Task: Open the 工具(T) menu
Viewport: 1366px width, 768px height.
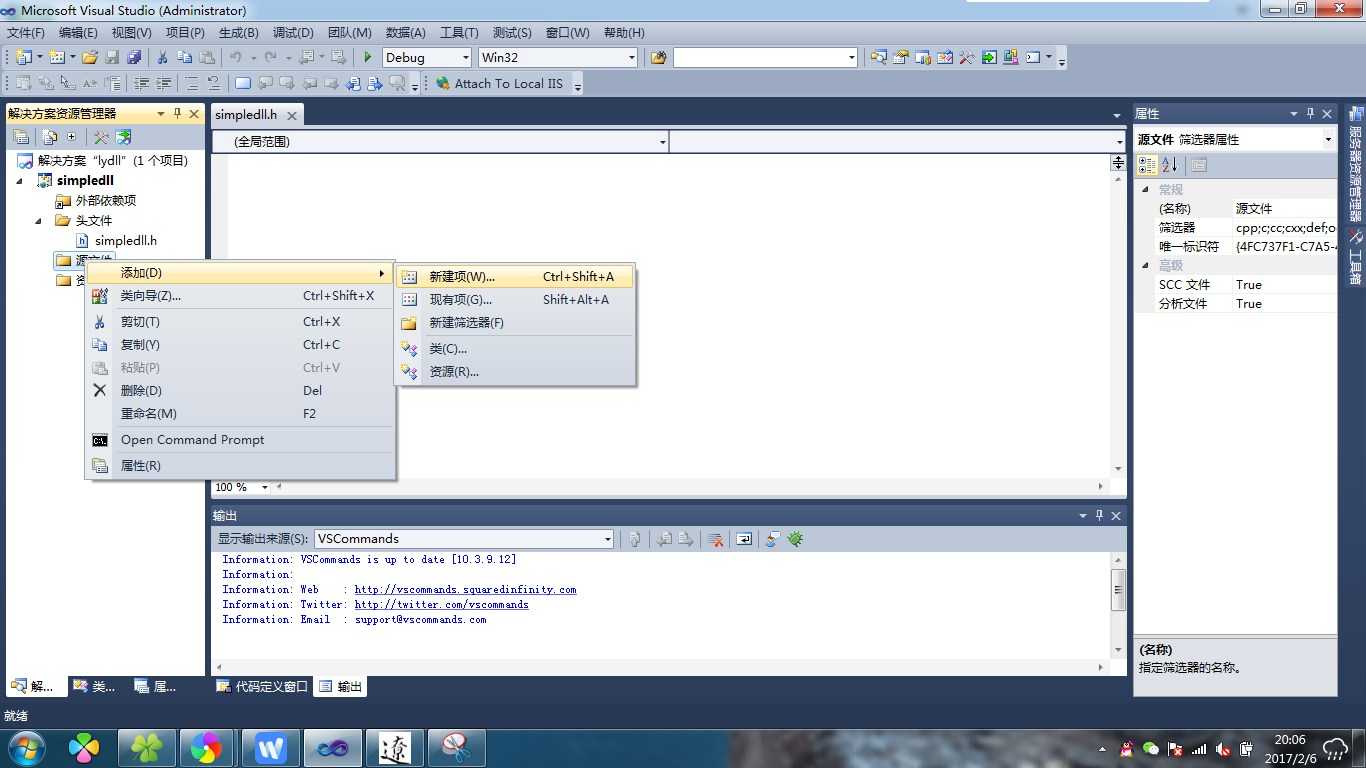Action: (459, 33)
